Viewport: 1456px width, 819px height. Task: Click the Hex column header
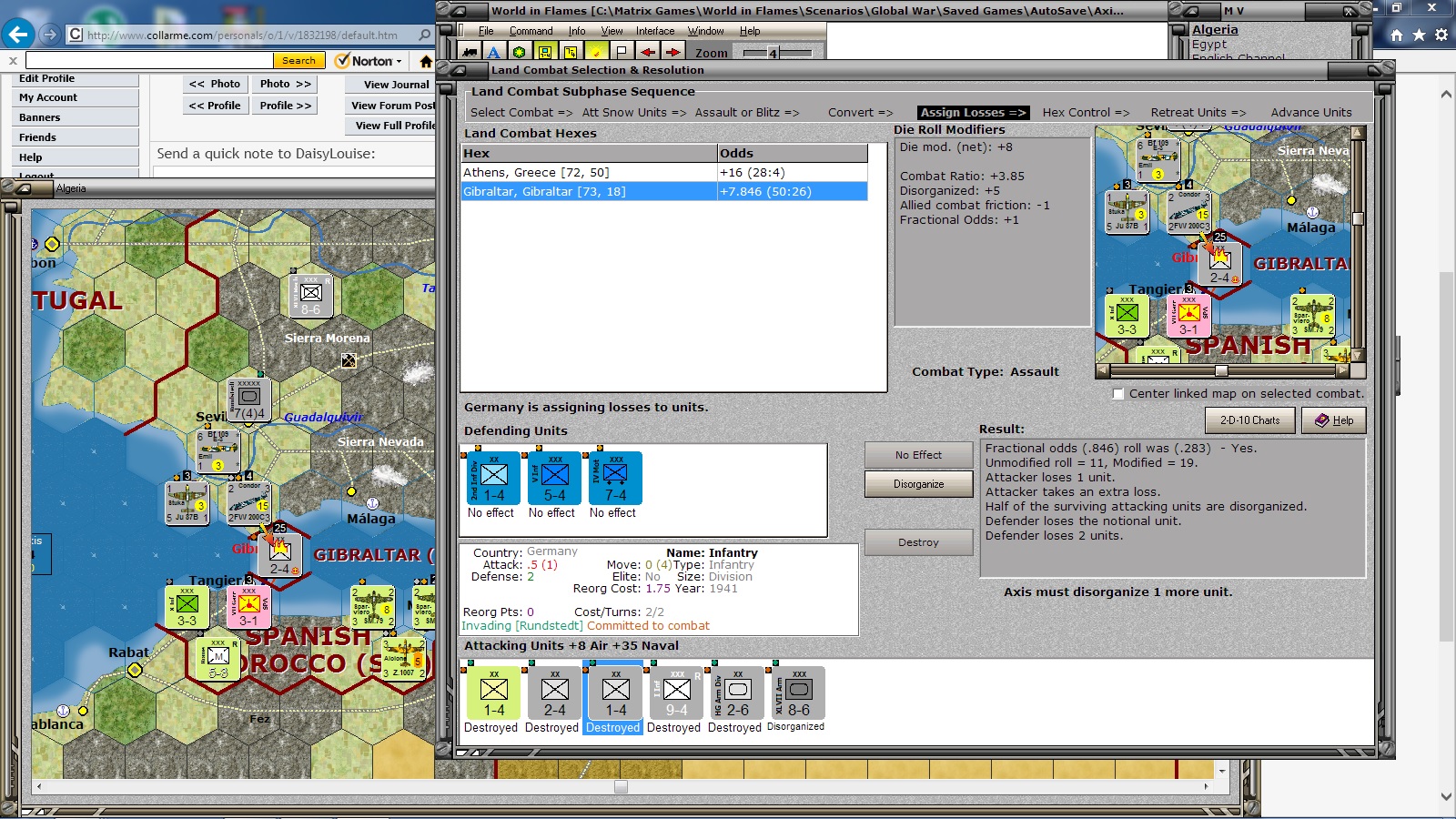589,154
